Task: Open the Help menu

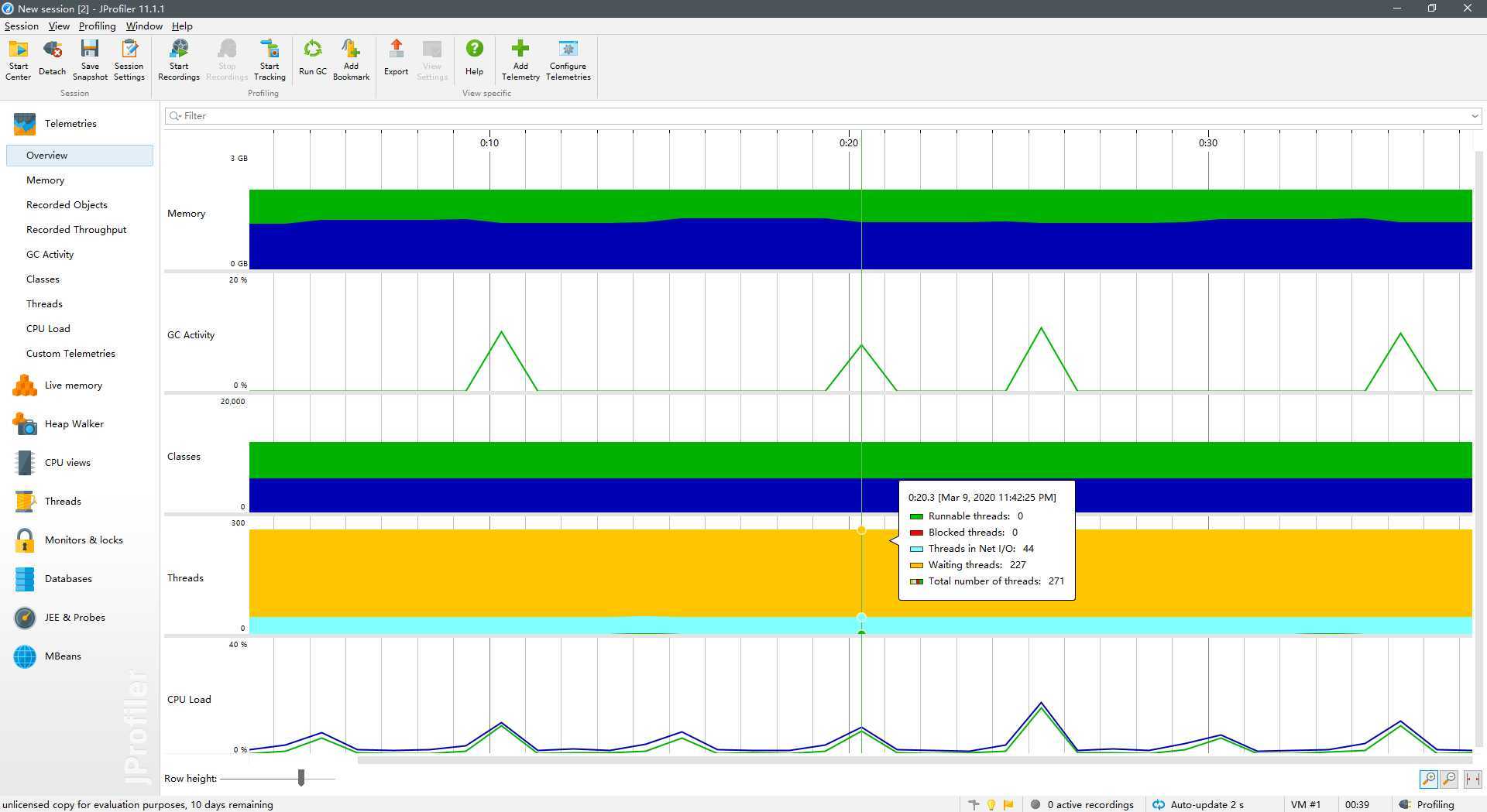Action: pos(182,26)
